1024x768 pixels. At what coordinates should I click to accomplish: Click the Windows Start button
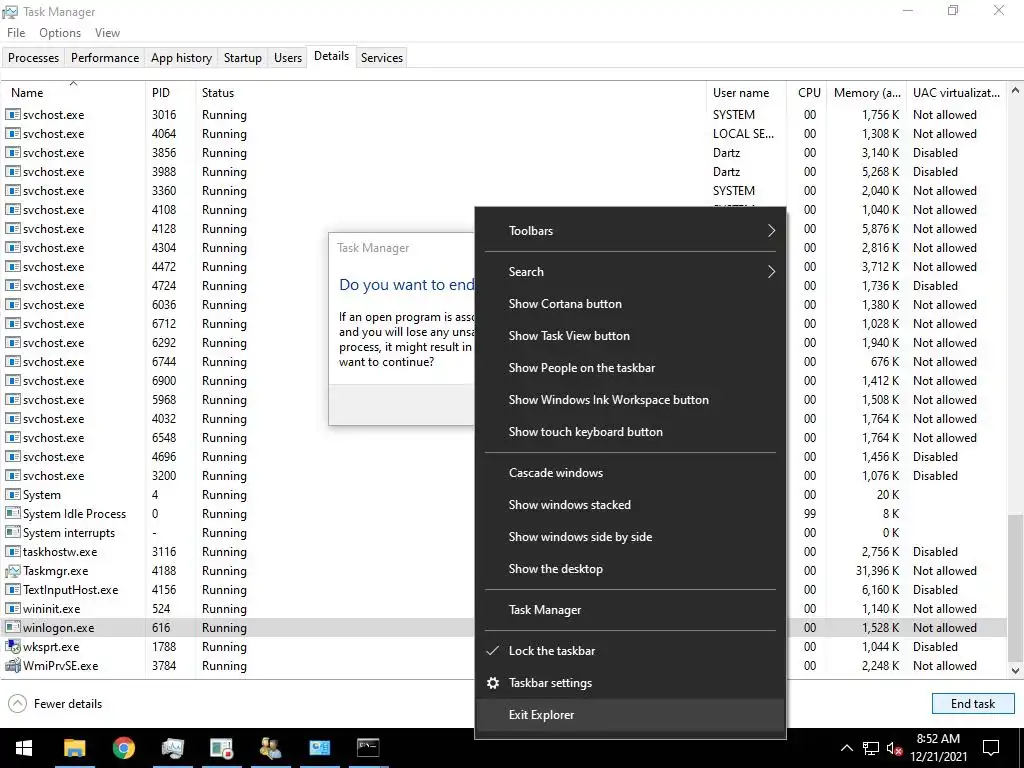[24, 748]
